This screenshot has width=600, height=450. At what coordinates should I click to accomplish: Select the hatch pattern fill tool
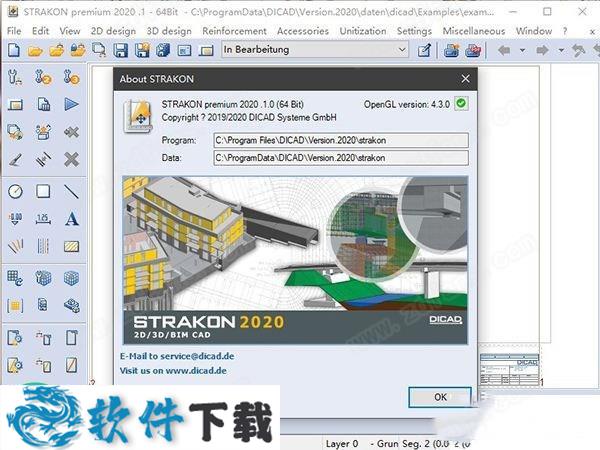(72, 246)
